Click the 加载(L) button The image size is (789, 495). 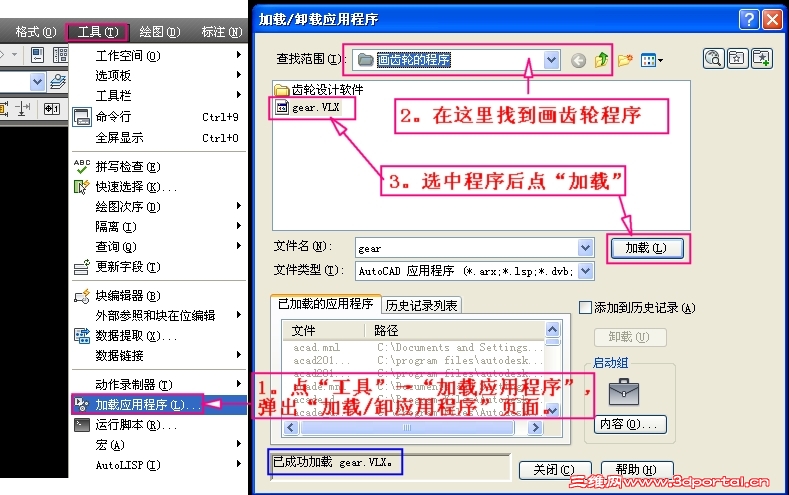(x=647, y=248)
